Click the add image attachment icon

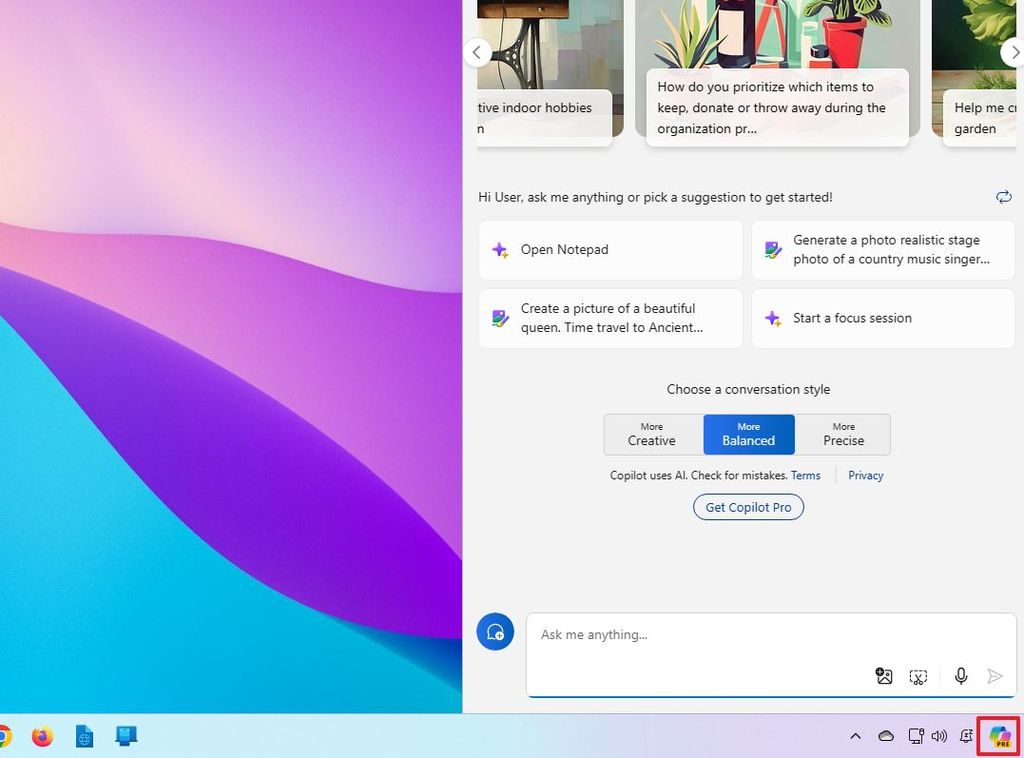(884, 676)
